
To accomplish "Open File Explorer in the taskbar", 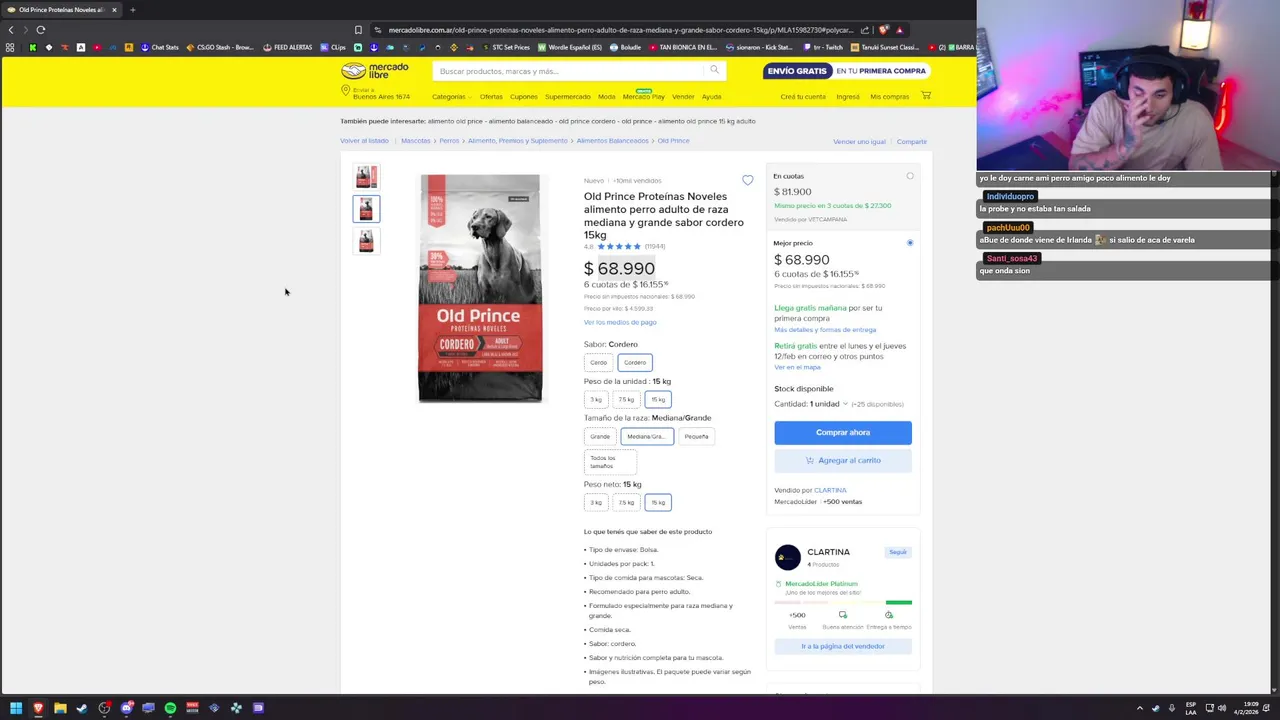I will 60,708.
